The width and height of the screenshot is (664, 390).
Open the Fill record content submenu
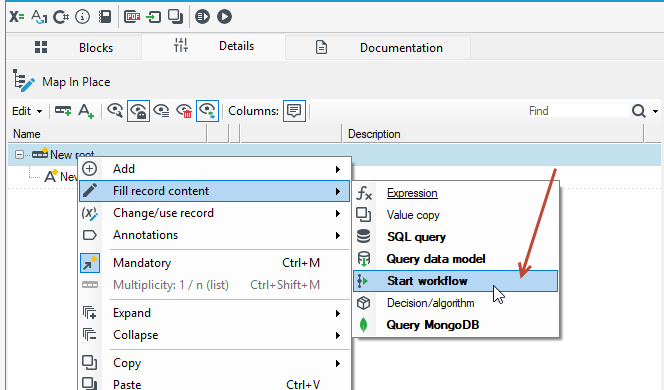[215, 191]
